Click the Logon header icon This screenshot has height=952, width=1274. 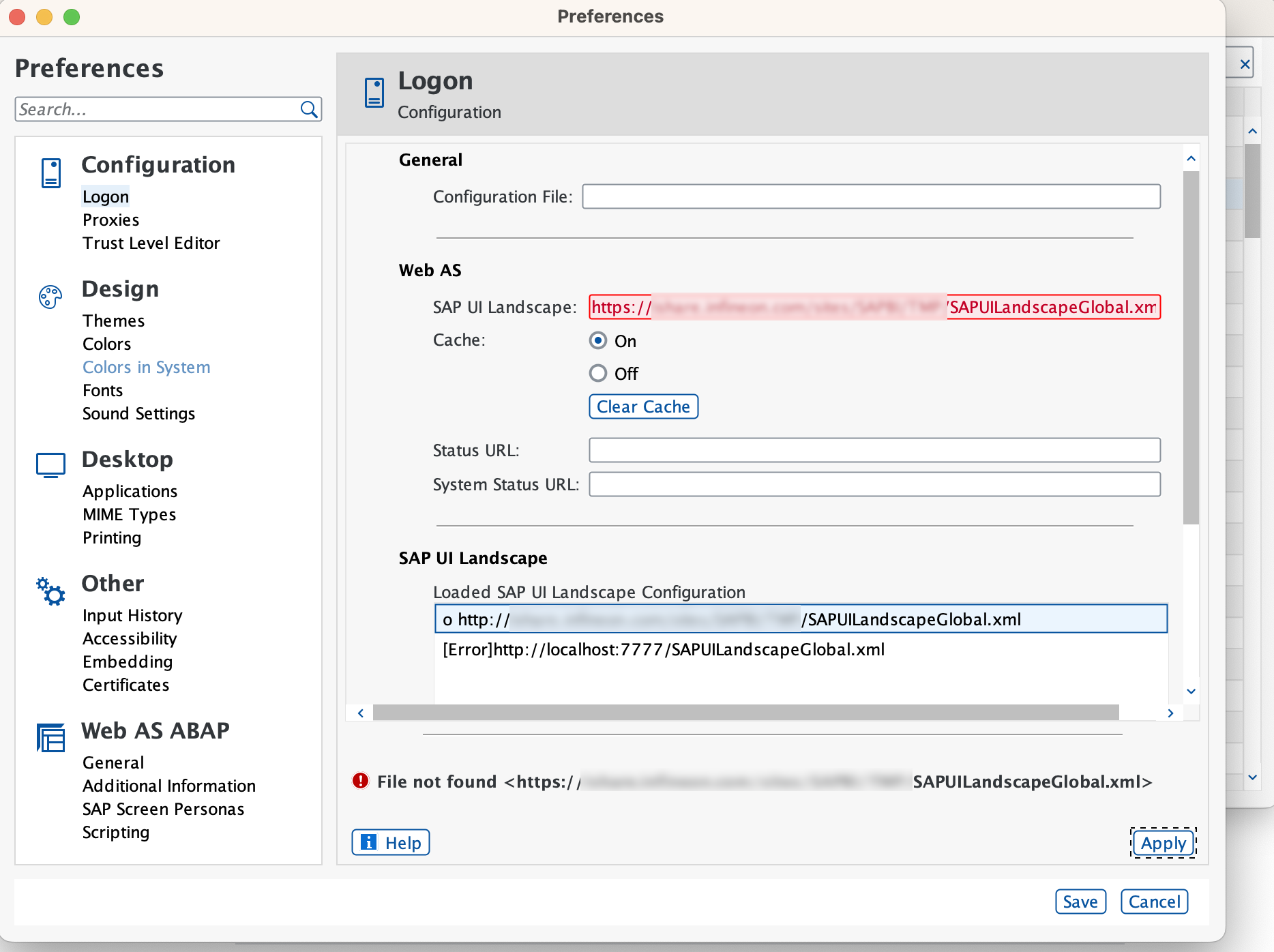point(374,93)
